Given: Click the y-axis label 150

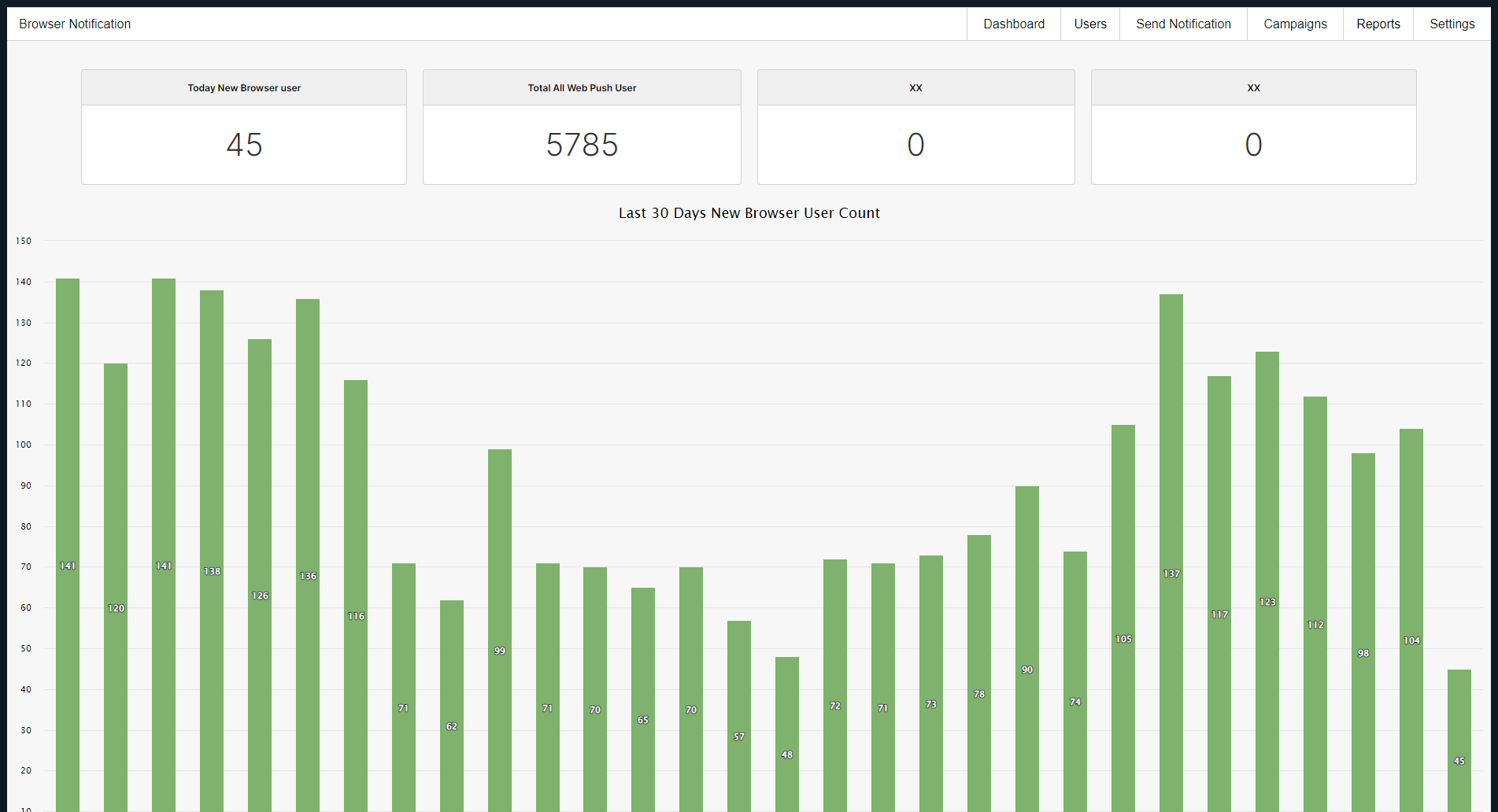Looking at the screenshot, I should [x=24, y=241].
